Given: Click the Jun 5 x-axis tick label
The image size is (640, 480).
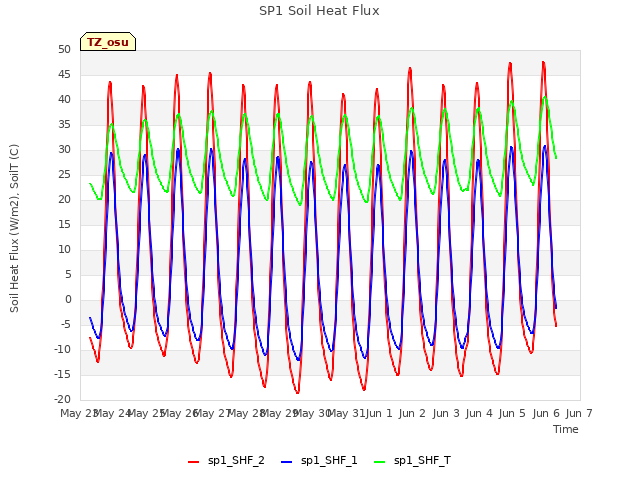Looking at the screenshot, I should 512,413.
